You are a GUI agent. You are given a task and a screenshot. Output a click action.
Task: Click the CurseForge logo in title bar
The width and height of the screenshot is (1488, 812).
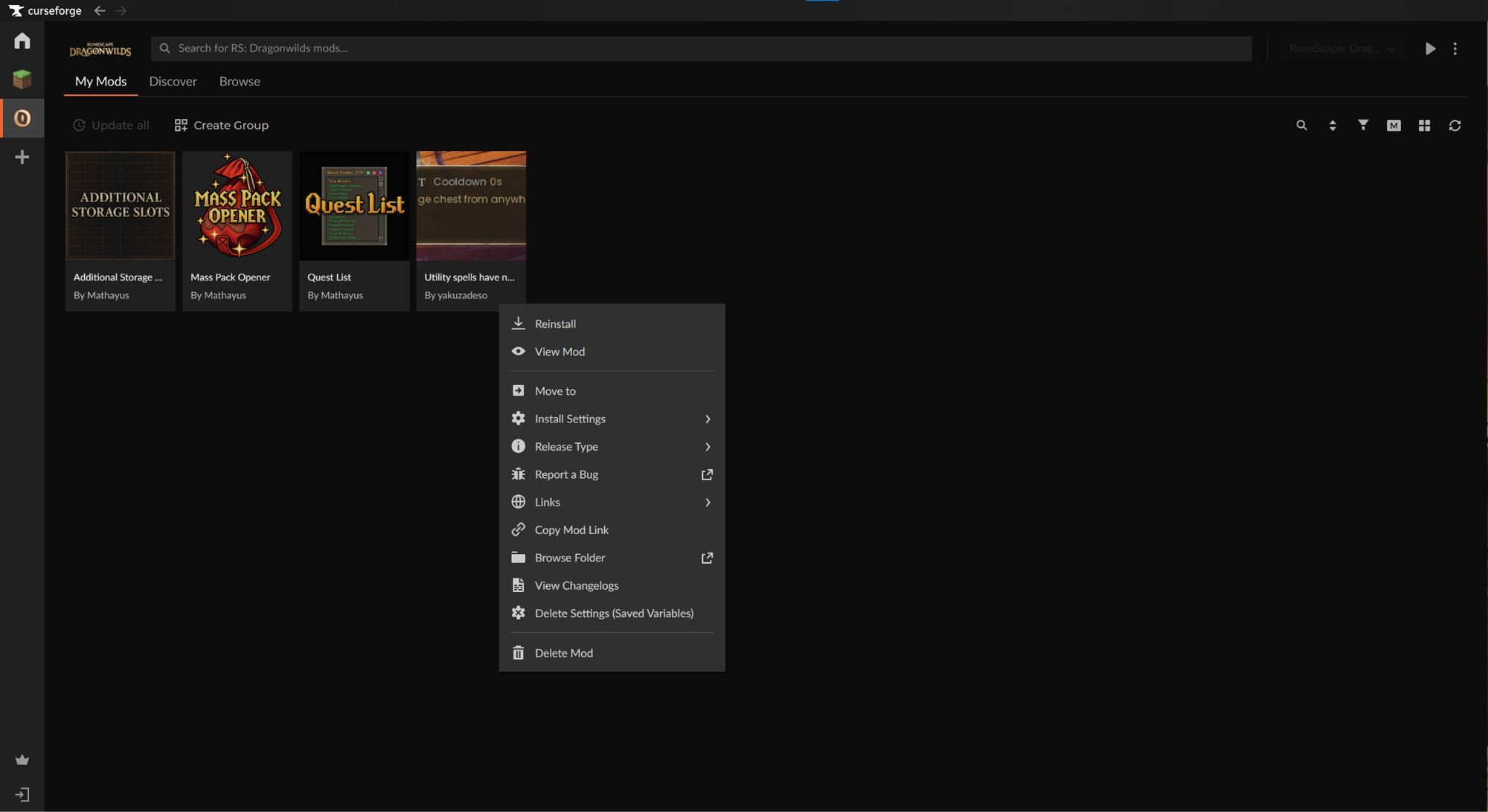pyautogui.click(x=45, y=10)
